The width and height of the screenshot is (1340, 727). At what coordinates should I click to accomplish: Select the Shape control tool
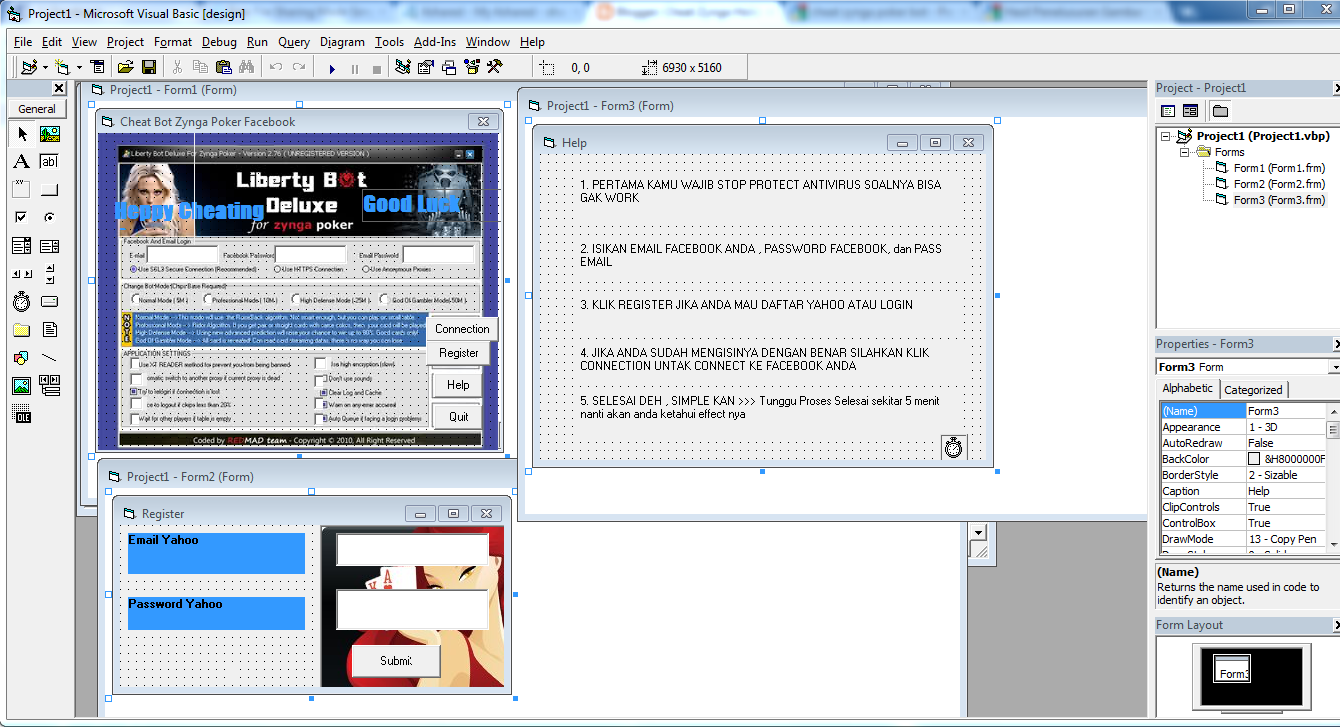click(22, 358)
